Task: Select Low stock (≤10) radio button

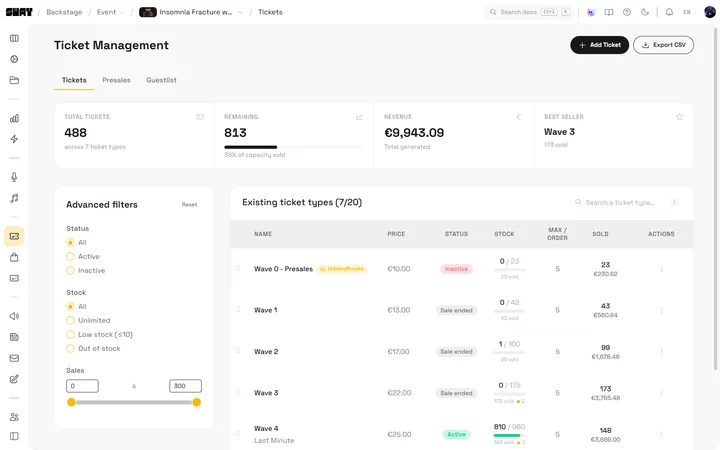Action: (70, 334)
